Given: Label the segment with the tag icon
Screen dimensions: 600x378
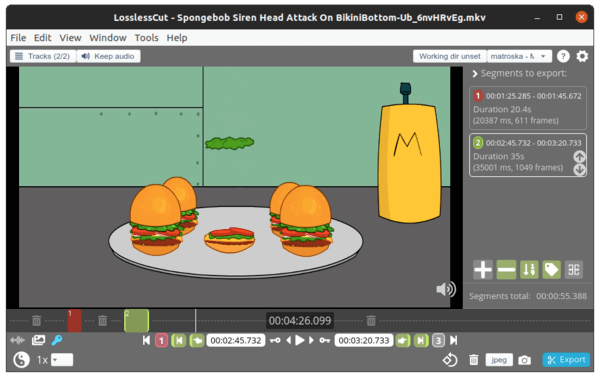Looking at the screenshot, I should click(x=551, y=270).
